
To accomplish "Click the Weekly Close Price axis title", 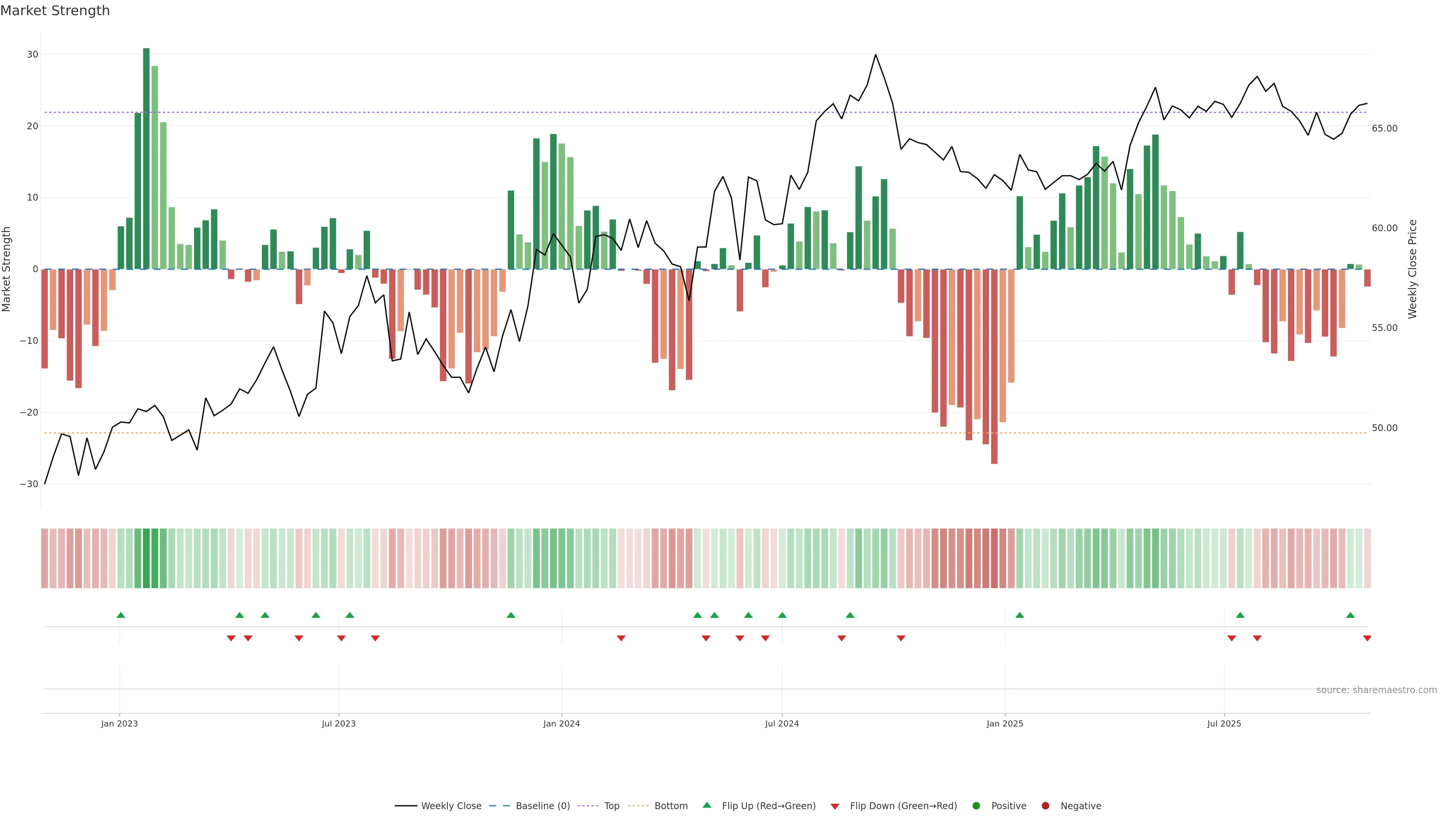I will (1412, 269).
